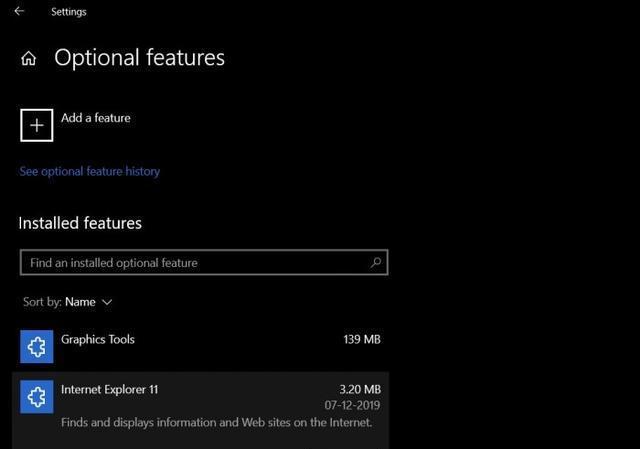Click the 3.20 MB size value
The height and width of the screenshot is (449, 640).
coord(360,389)
